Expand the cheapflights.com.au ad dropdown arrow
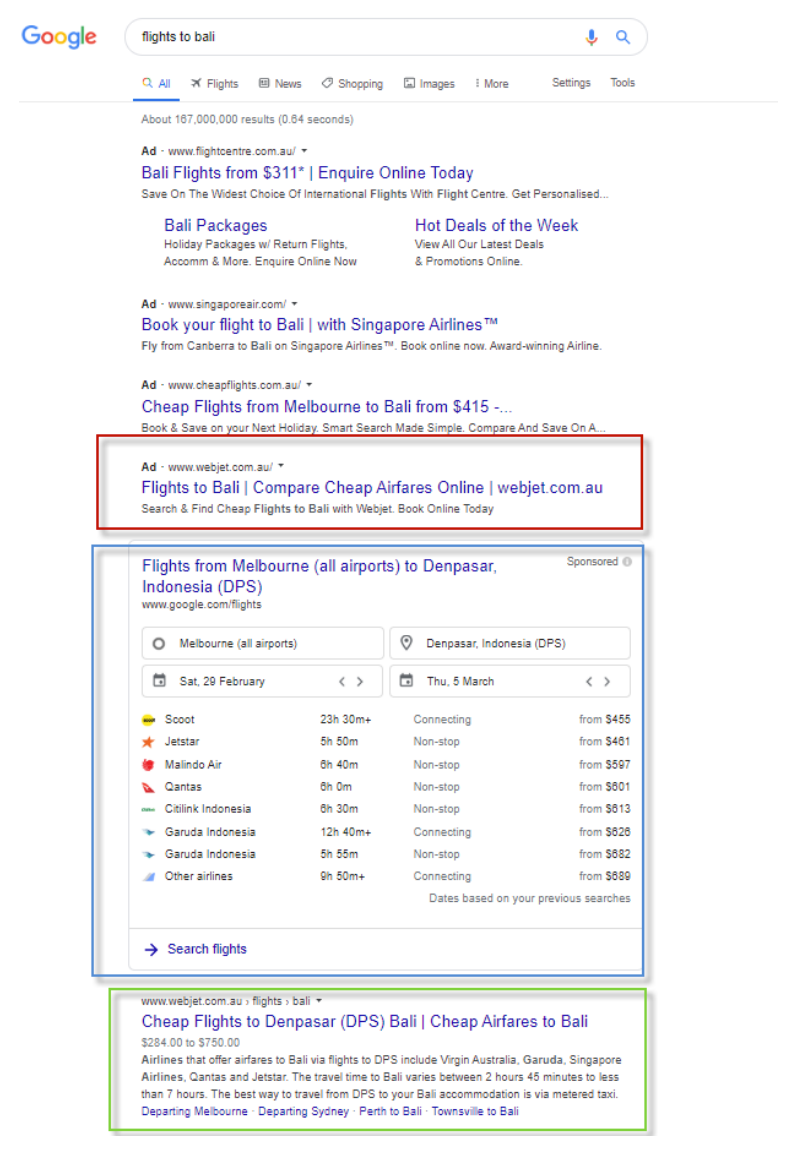This screenshot has height=1162, width=788. pos(309,385)
